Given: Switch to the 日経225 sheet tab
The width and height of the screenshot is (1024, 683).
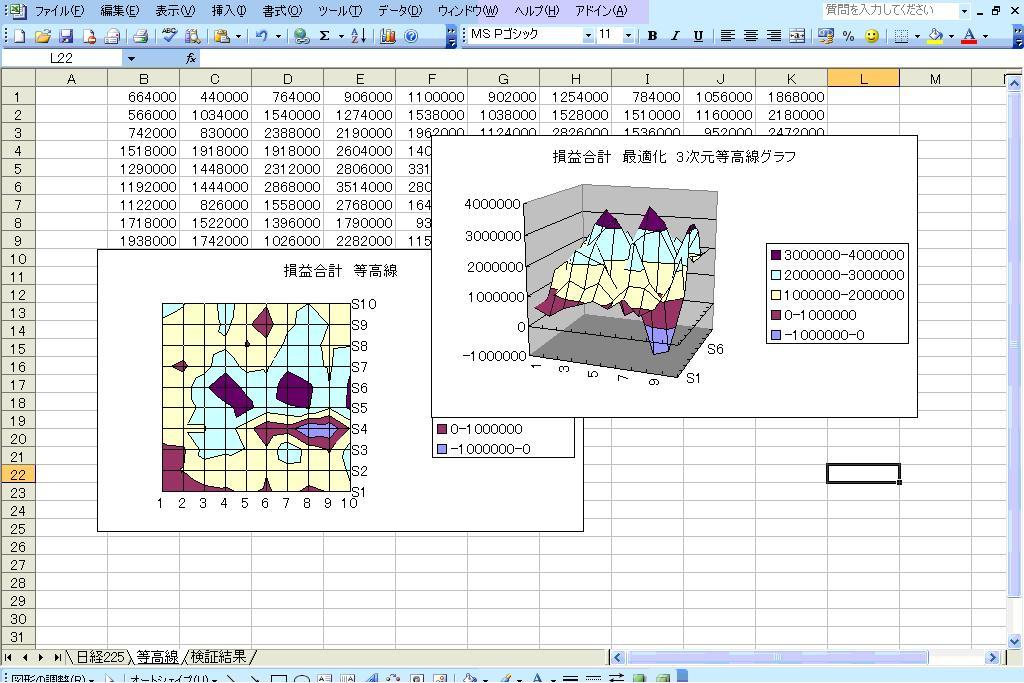Looking at the screenshot, I should coord(100,657).
